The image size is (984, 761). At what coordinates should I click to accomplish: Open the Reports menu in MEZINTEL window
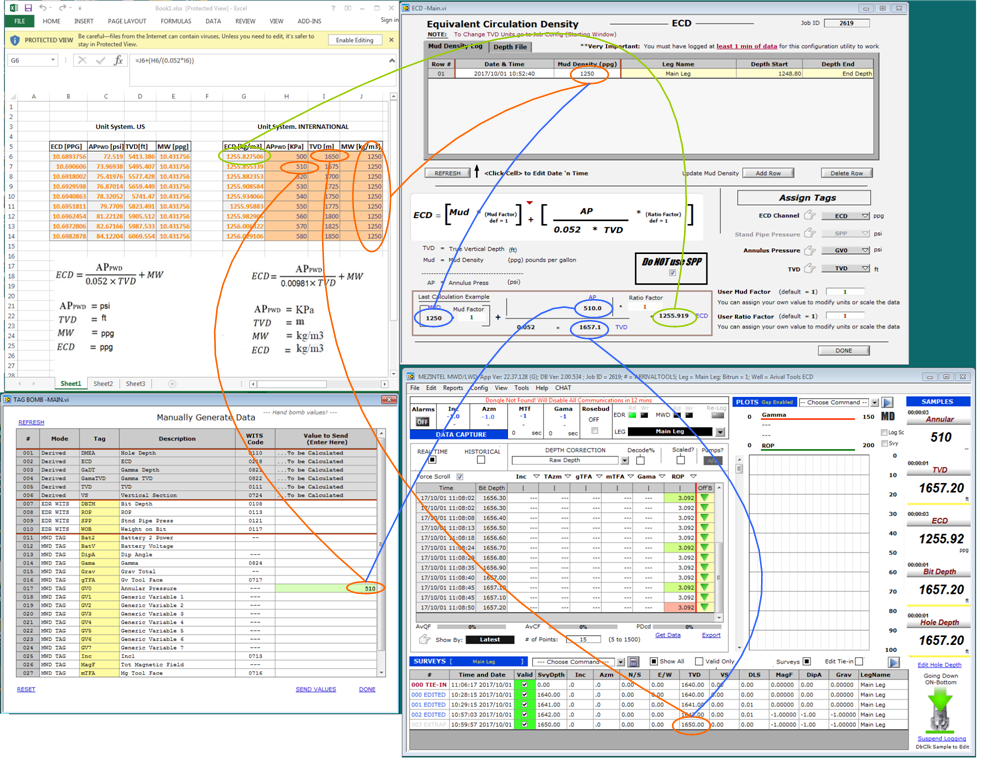pos(452,388)
